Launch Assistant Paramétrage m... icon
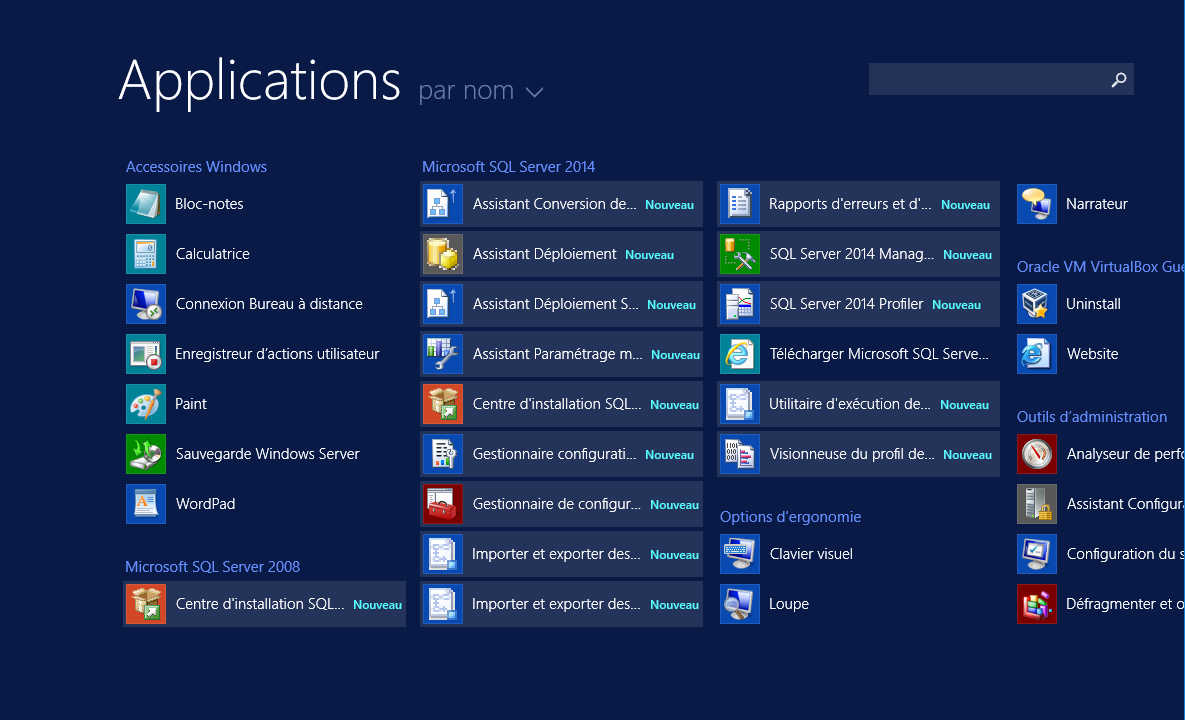The height and width of the screenshot is (720, 1185). pos(443,354)
